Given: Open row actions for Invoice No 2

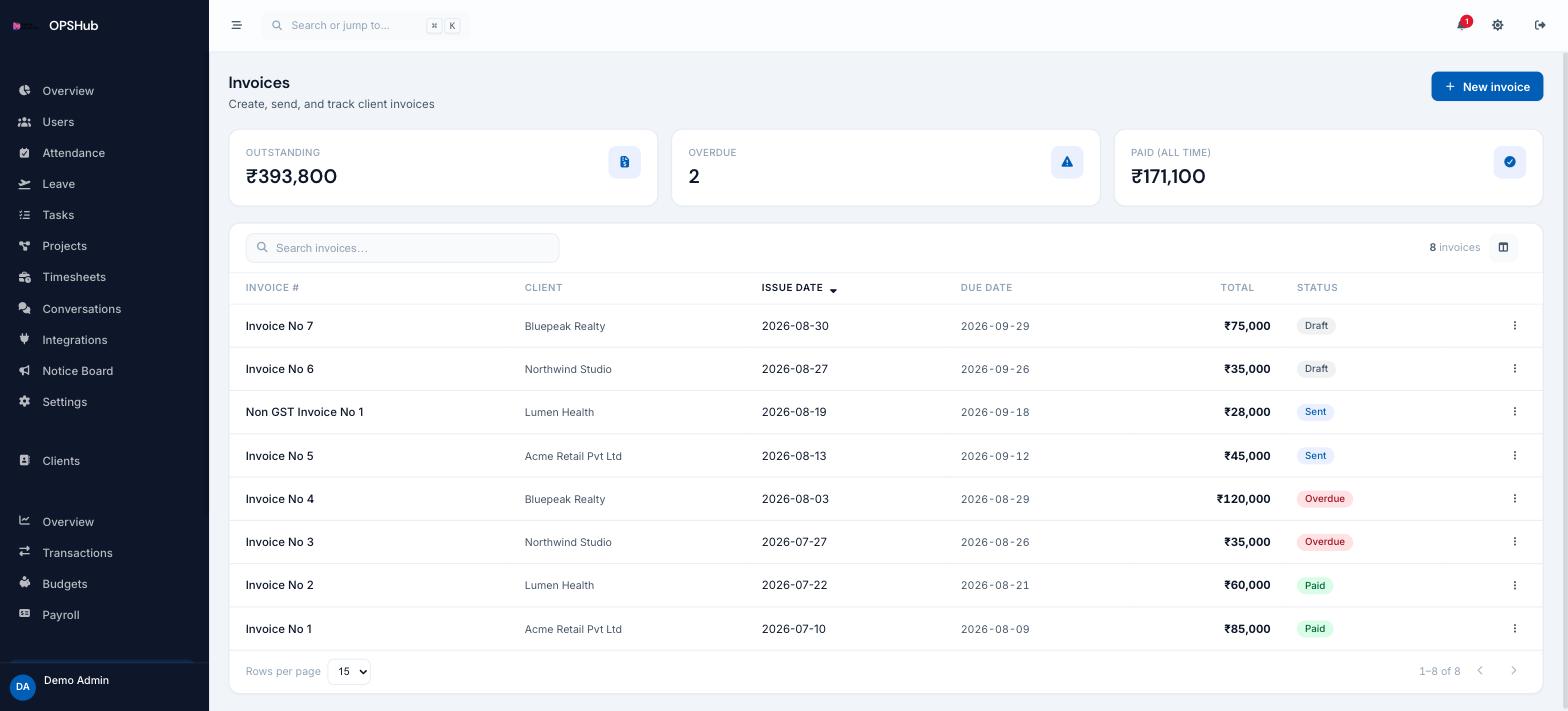Looking at the screenshot, I should point(1514,585).
